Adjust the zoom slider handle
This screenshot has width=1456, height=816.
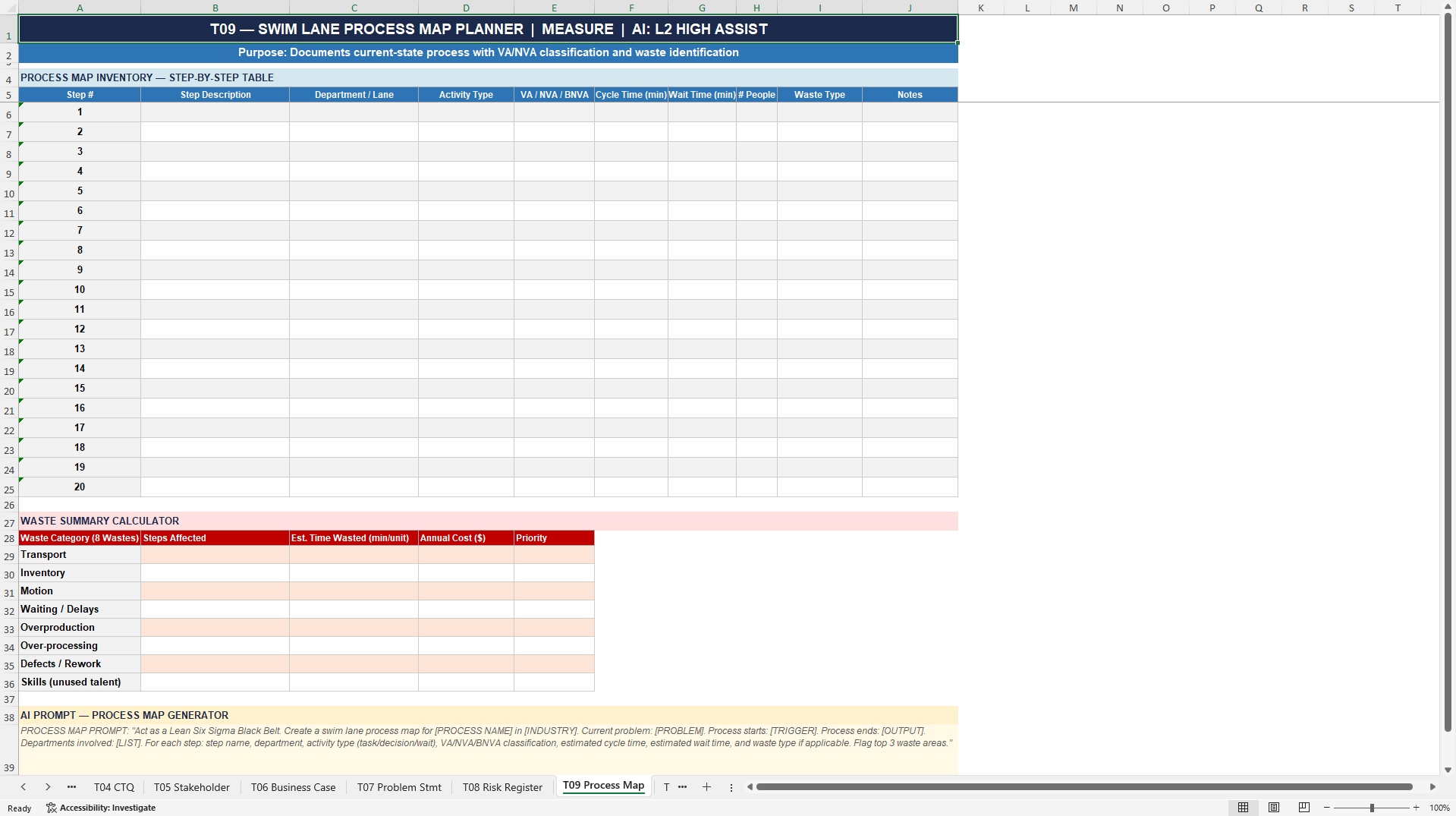click(x=1372, y=808)
